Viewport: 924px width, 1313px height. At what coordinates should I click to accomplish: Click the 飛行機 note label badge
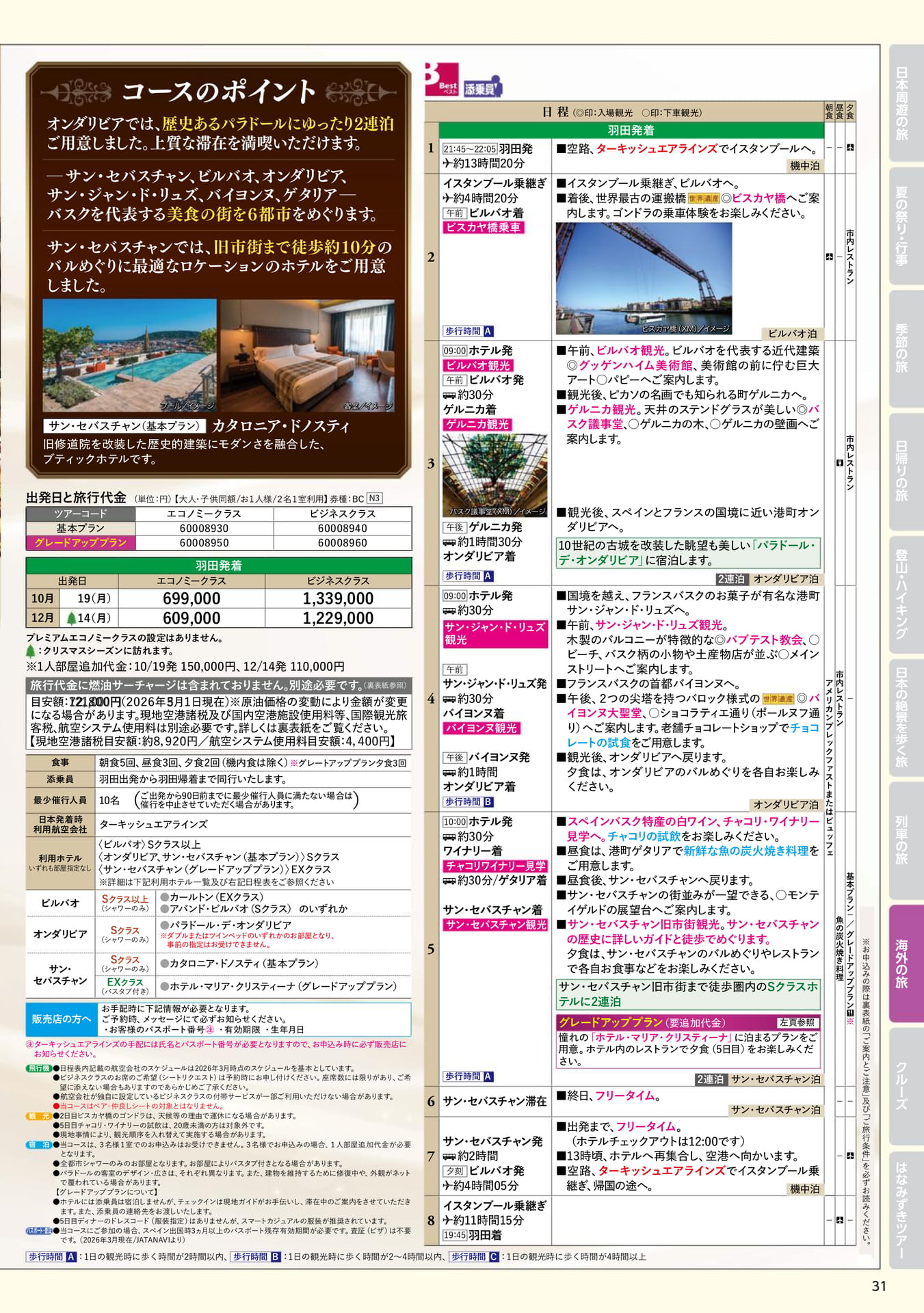(38, 1068)
